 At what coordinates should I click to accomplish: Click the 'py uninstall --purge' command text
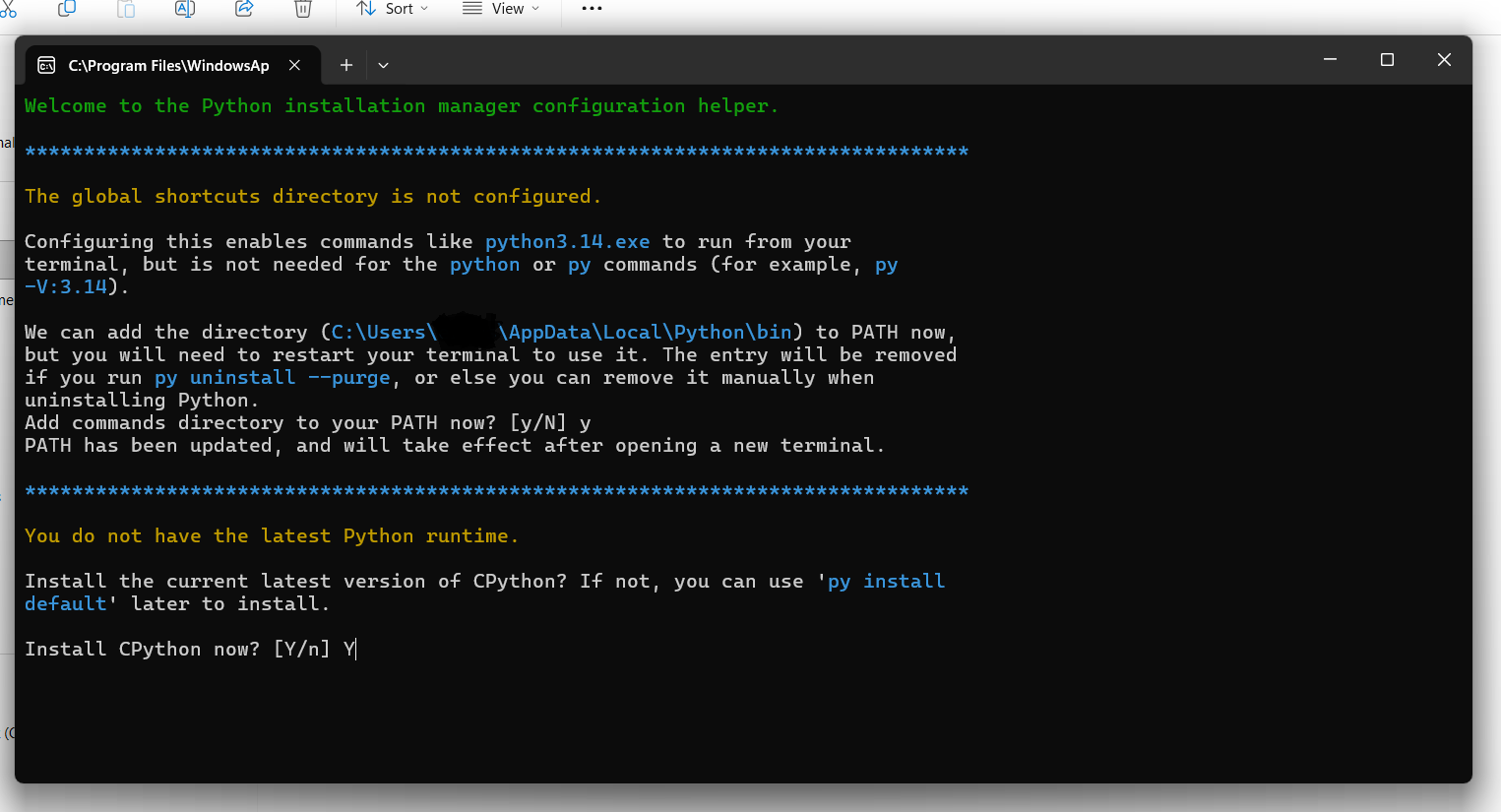tap(273, 378)
